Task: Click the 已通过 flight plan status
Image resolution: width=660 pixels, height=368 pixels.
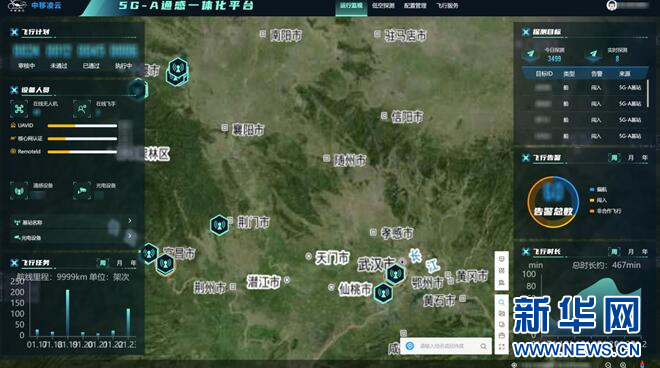Action: (x=91, y=66)
